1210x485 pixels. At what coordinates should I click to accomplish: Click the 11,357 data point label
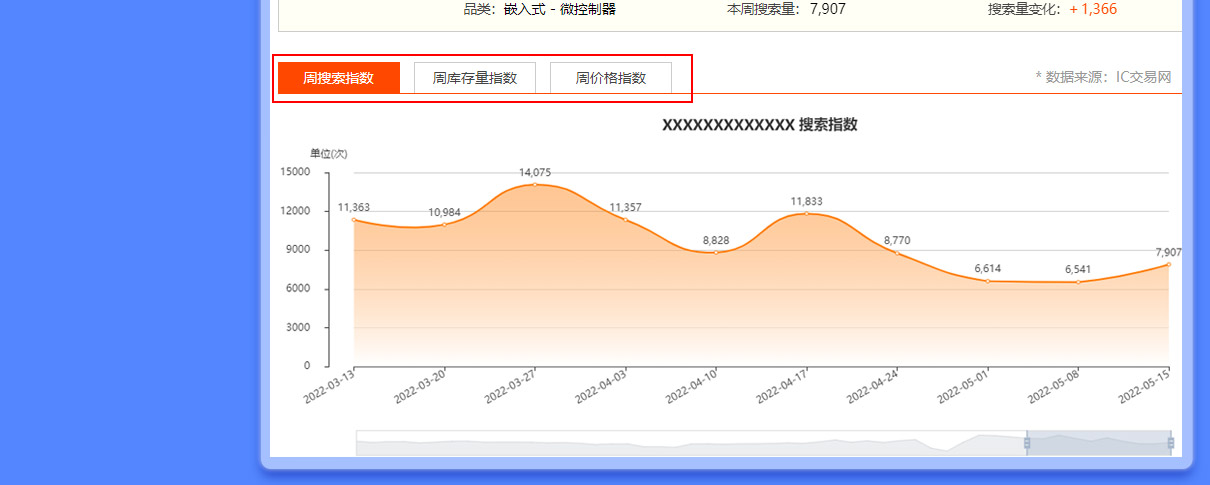(x=626, y=208)
